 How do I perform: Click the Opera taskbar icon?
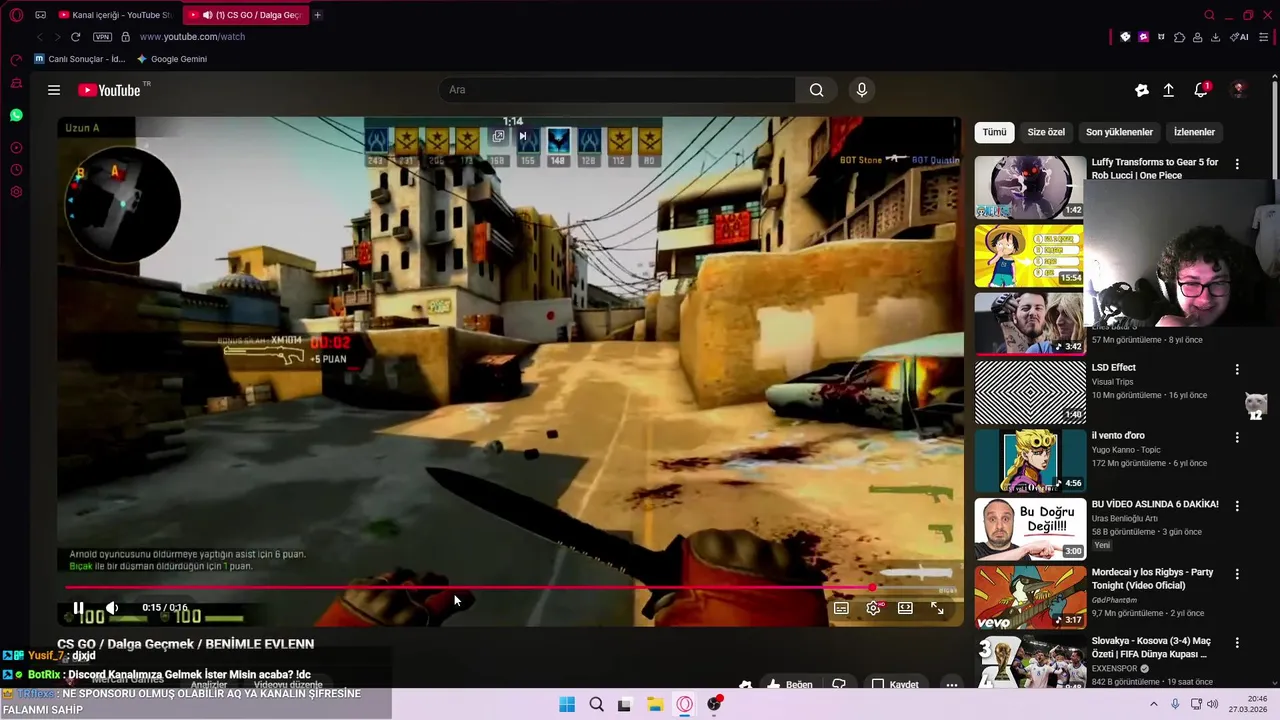(684, 704)
